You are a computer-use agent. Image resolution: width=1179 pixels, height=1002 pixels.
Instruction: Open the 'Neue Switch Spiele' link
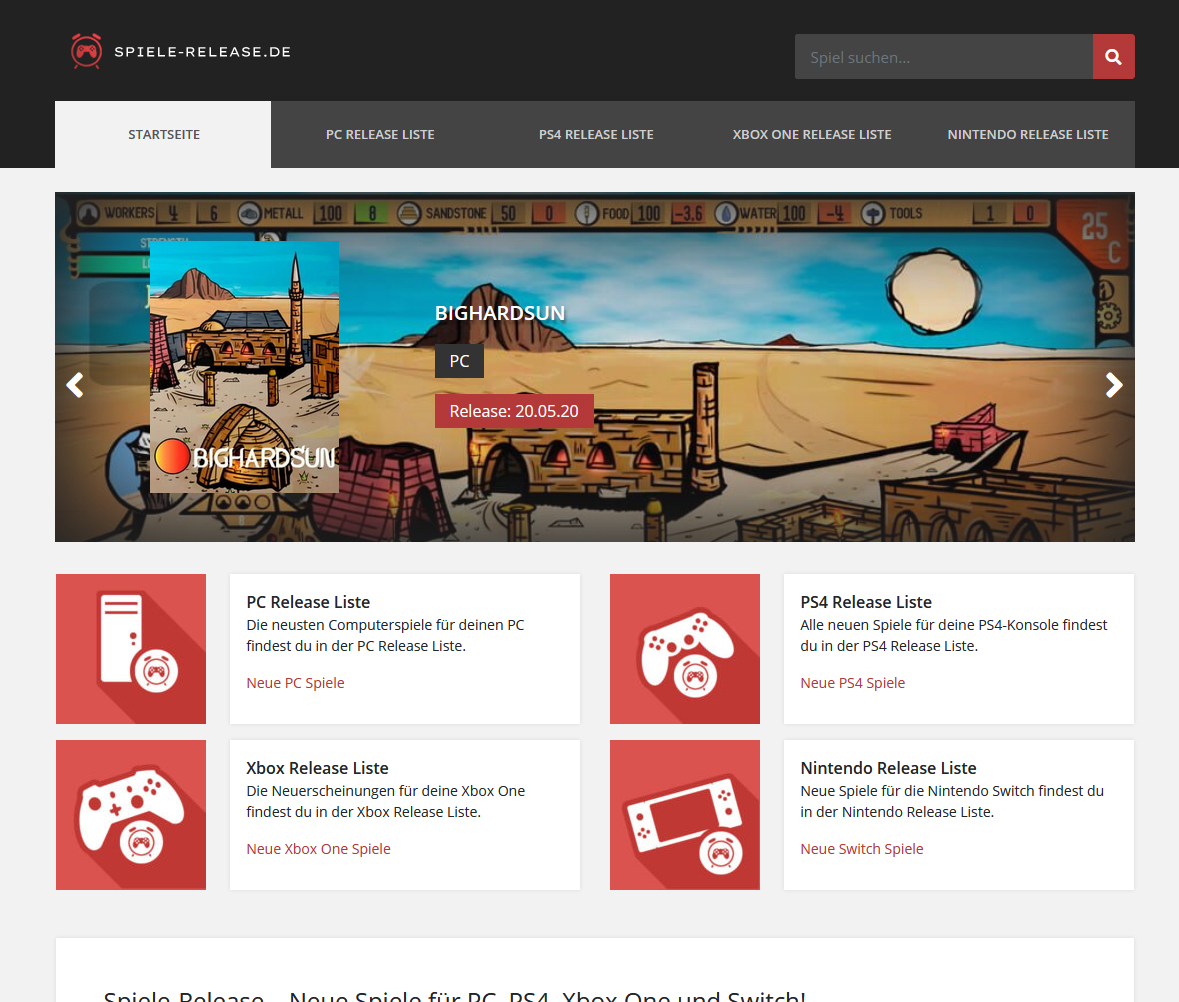pos(862,849)
